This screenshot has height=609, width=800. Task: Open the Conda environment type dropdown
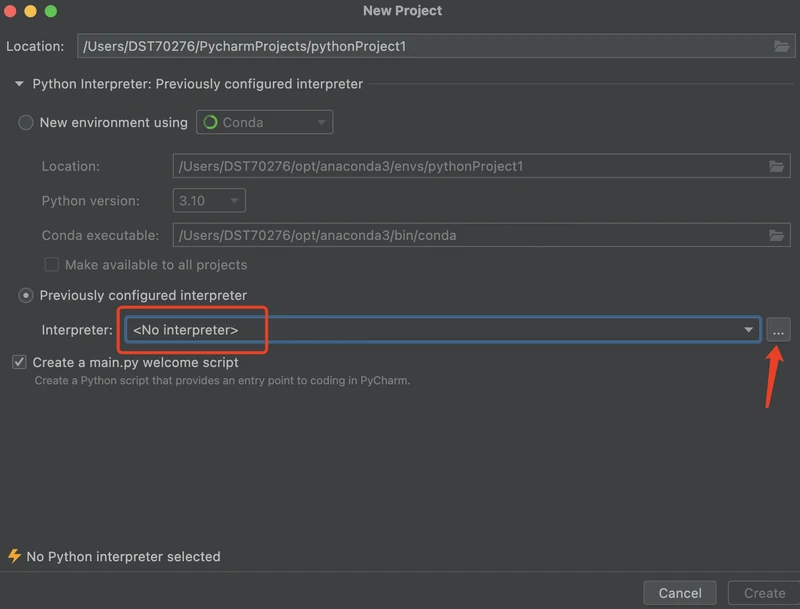coord(264,122)
